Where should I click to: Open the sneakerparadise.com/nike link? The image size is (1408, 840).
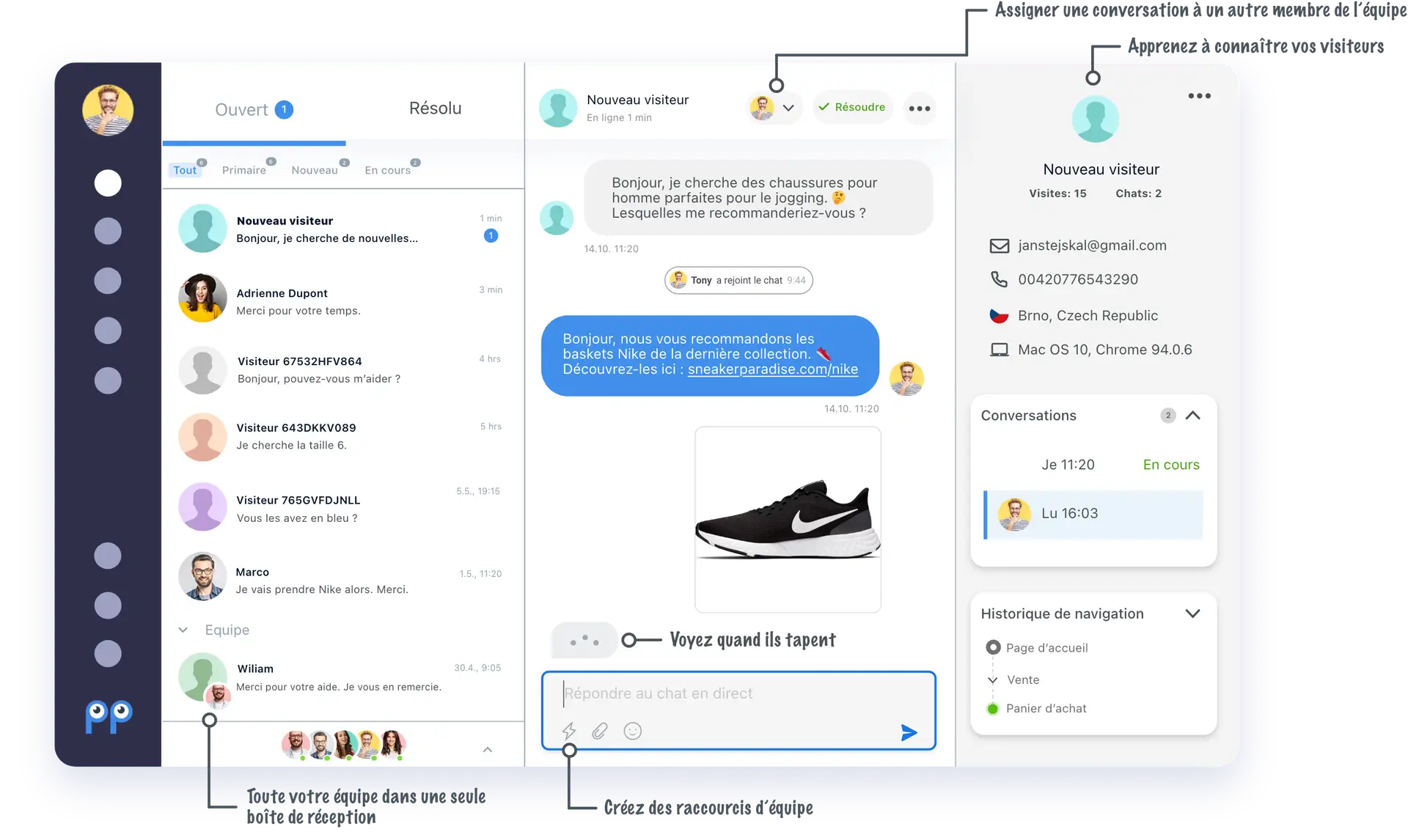tap(773, 369)
